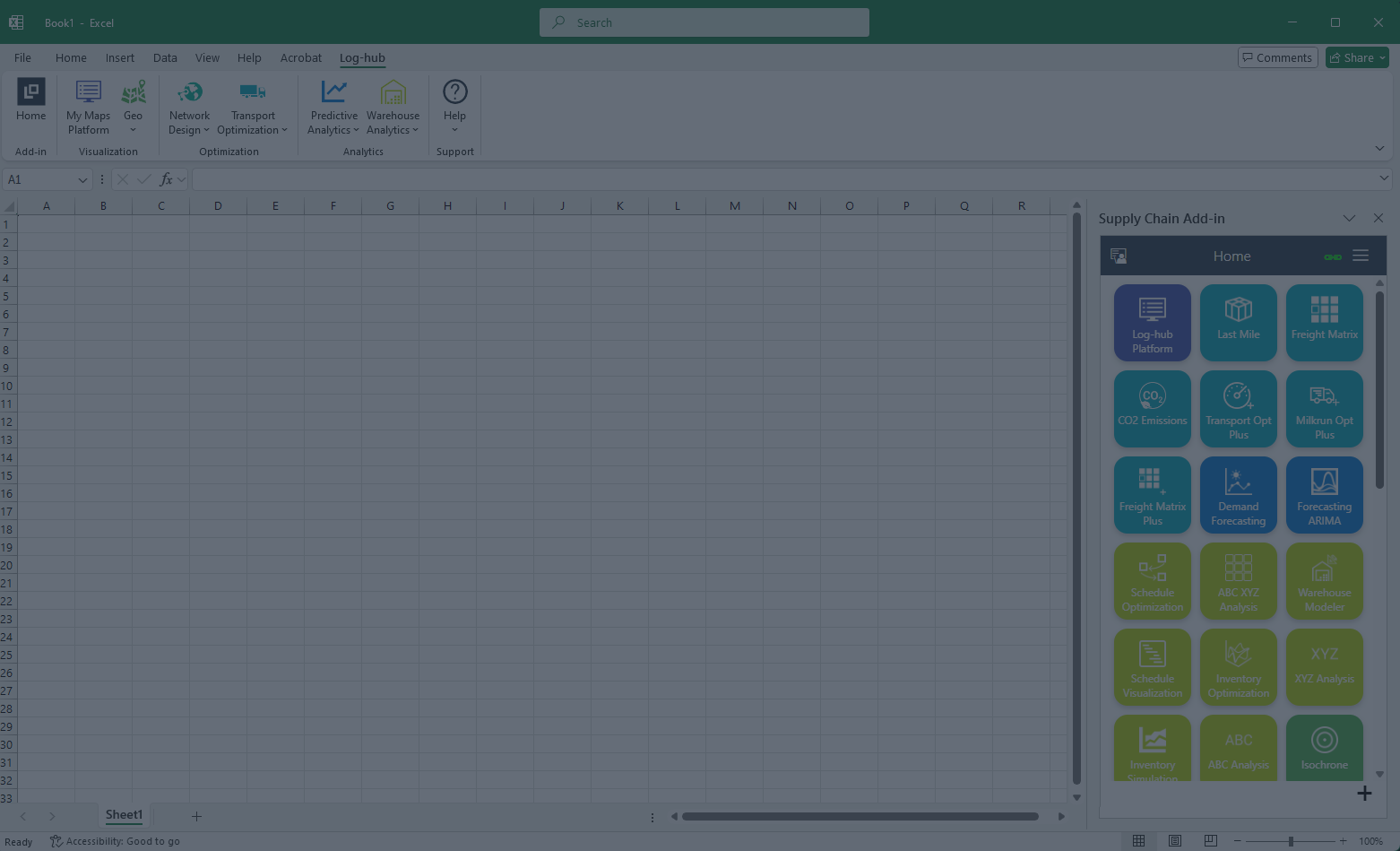This screenshot has height=851, width=1400.
Task: Launch the Last Mile app tile
Action: [1239, 323]
